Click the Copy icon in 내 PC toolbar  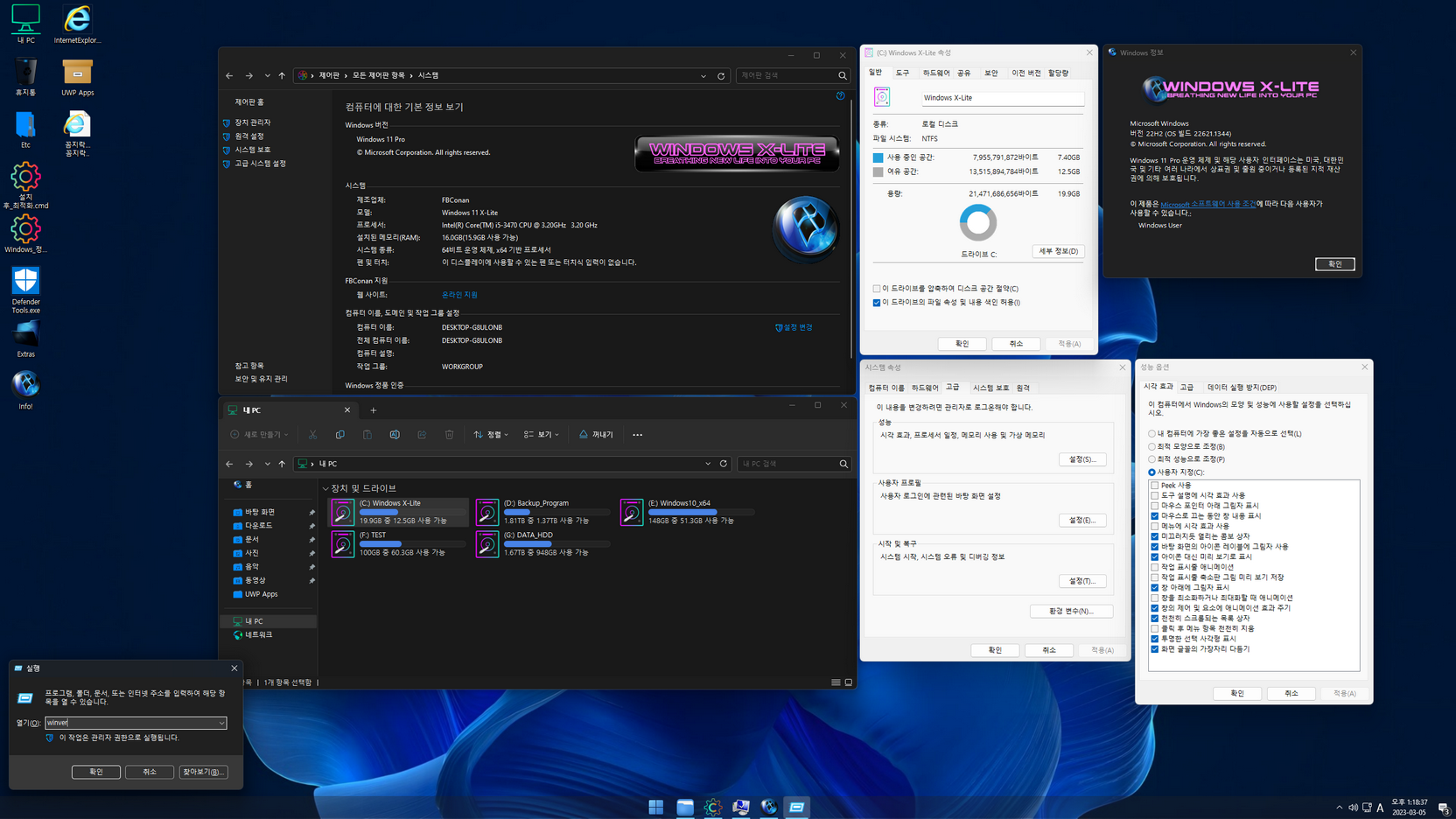pos(339,435)
